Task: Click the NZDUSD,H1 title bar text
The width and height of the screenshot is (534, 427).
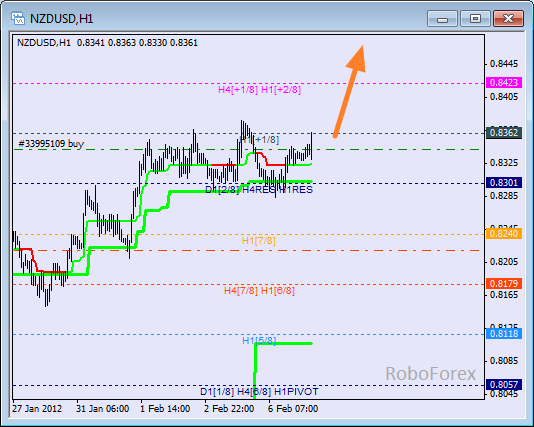Action: 62,19
